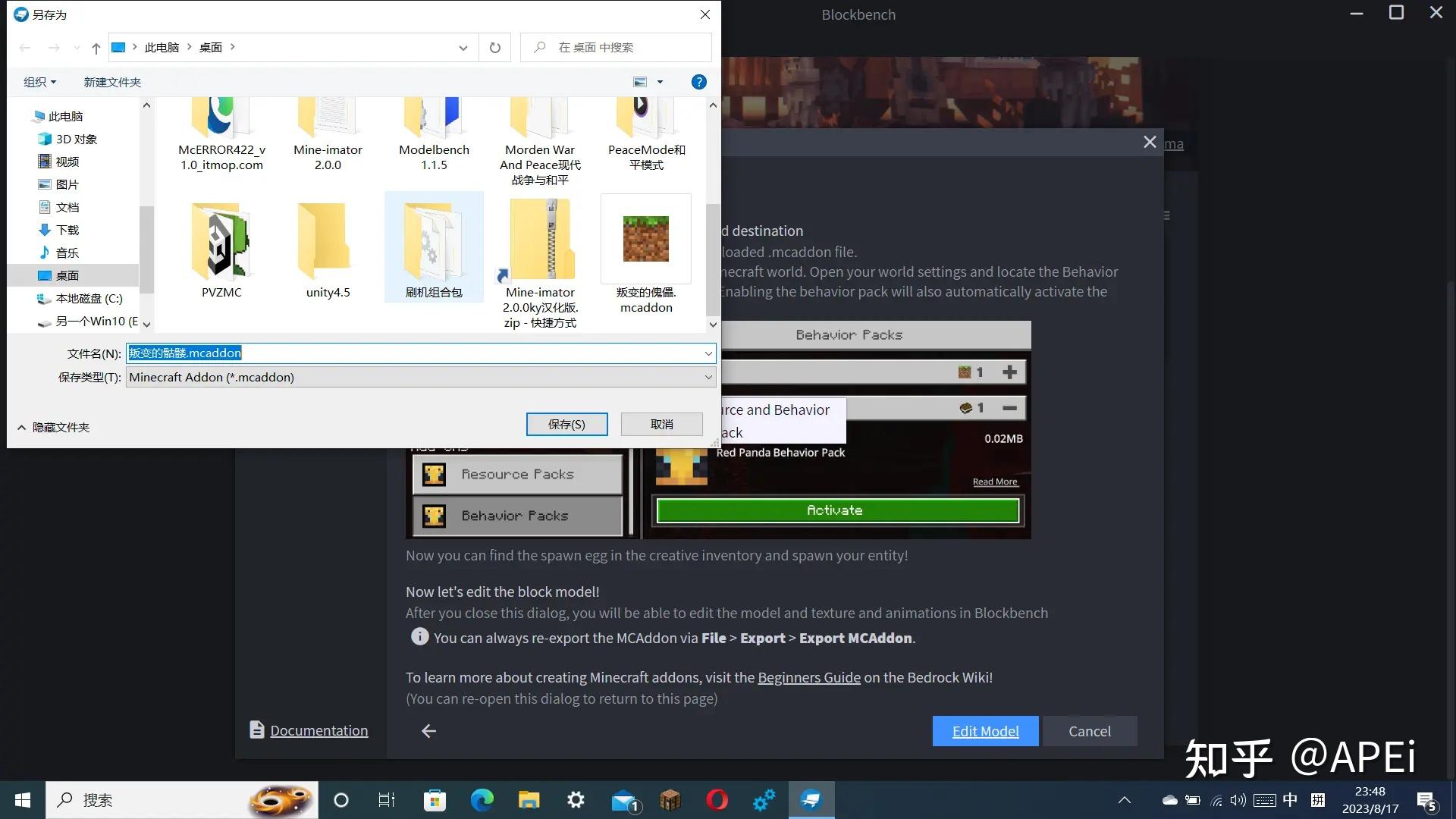Click the volume icon in system tray
1456x819 pixels.
[x=1238, y=800]
